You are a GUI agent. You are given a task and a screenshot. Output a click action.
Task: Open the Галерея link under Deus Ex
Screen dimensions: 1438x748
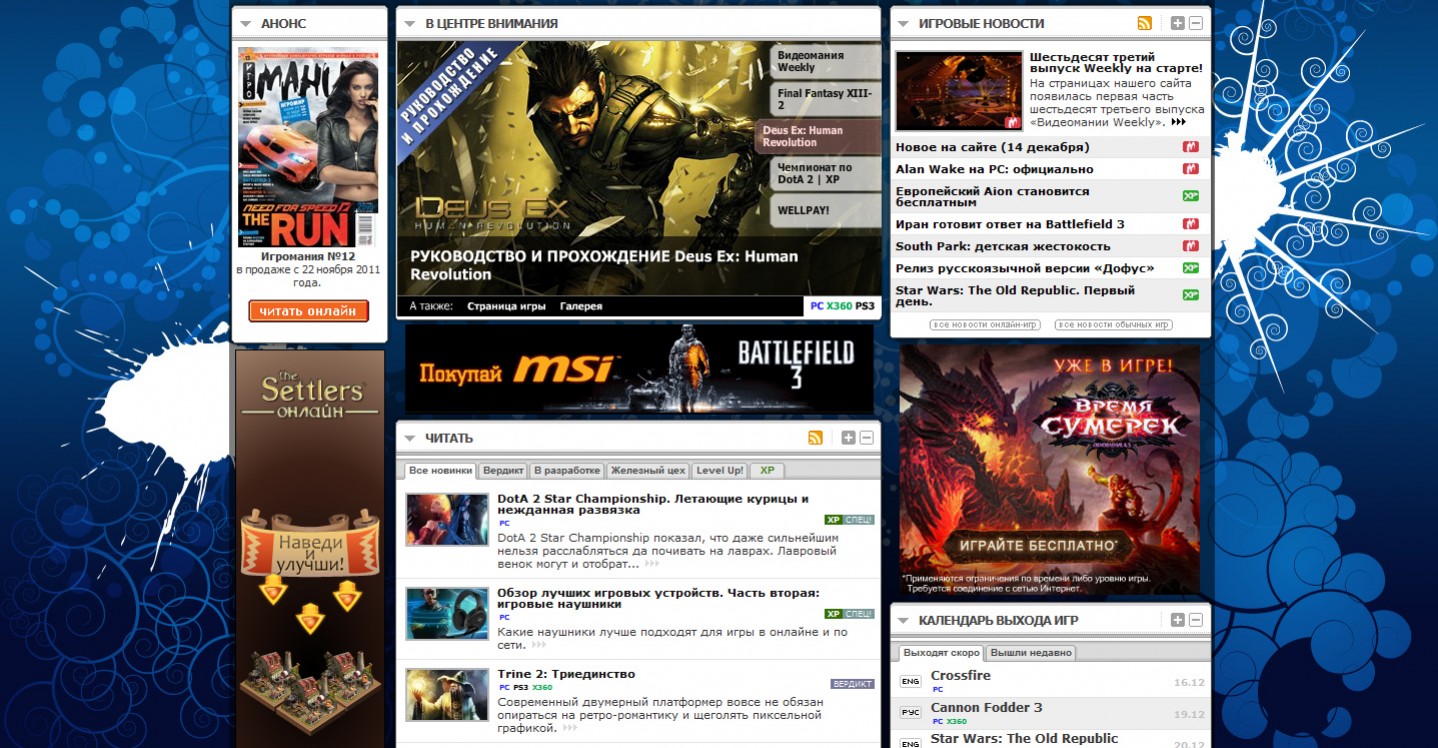coord(581,306)
